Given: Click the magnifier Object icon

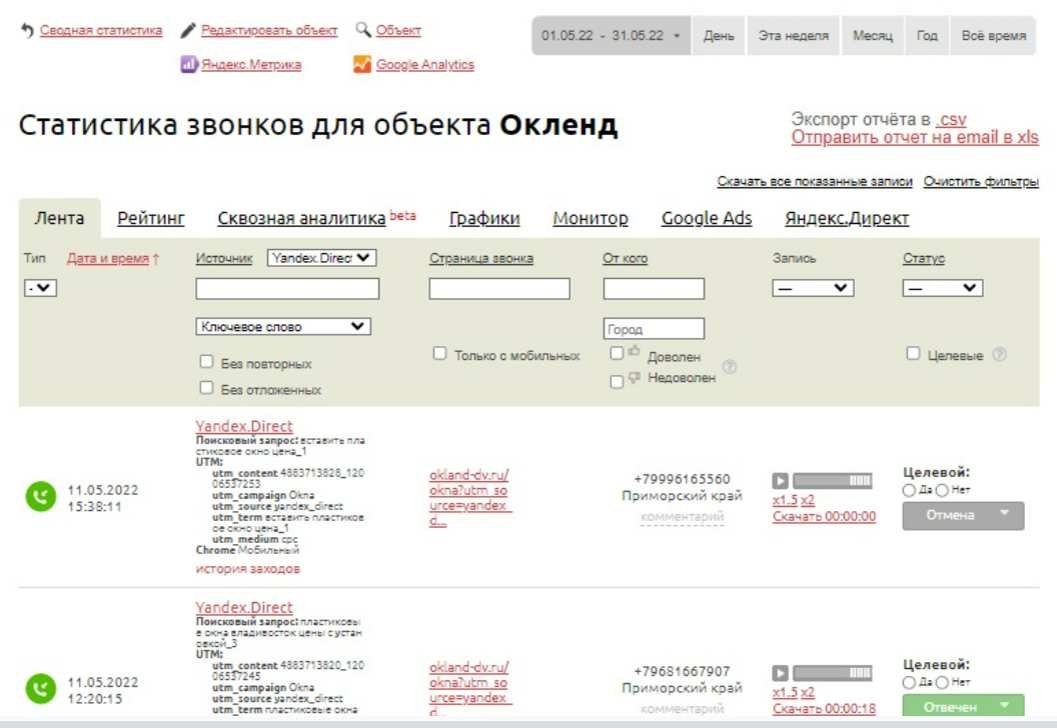Looking at the screenshot, I should 363,30.
